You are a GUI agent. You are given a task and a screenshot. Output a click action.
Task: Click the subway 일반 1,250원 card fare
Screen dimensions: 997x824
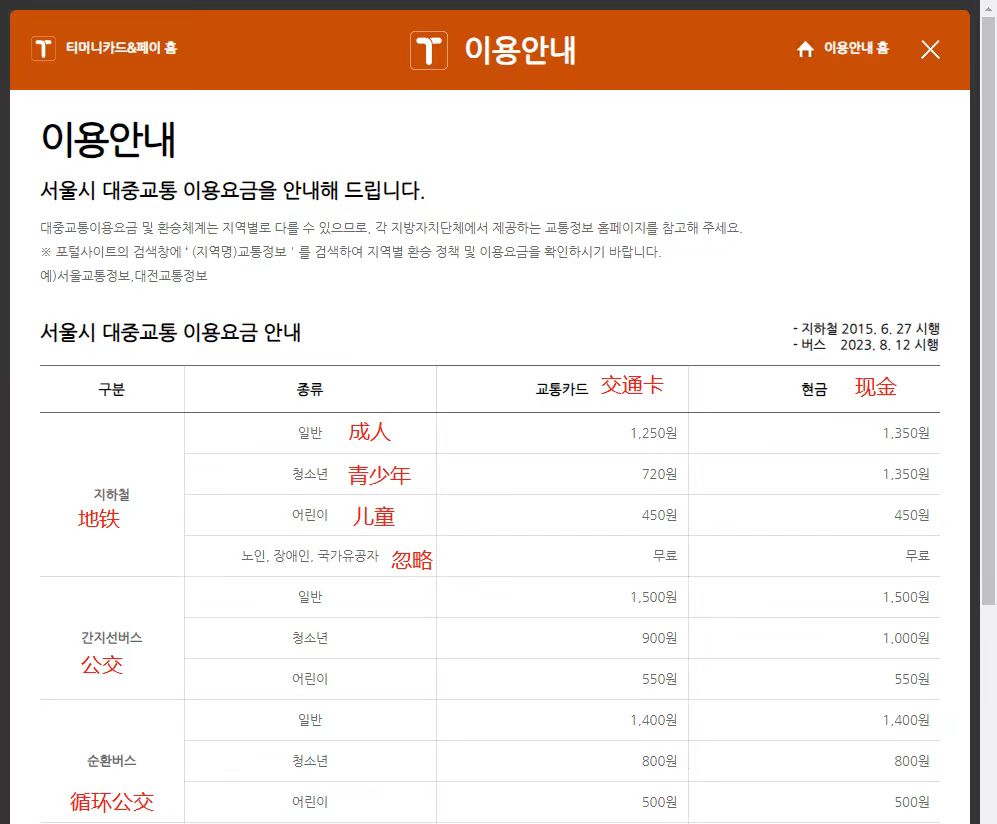pyautogui.click(x=653, y=433)
